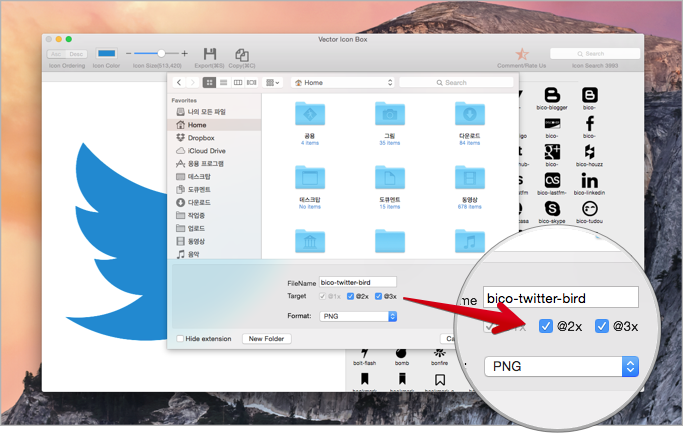This screenshot has width=683, height=433.
Task: Switch the file dialog to icon view
Action: [x=209, y=82]
